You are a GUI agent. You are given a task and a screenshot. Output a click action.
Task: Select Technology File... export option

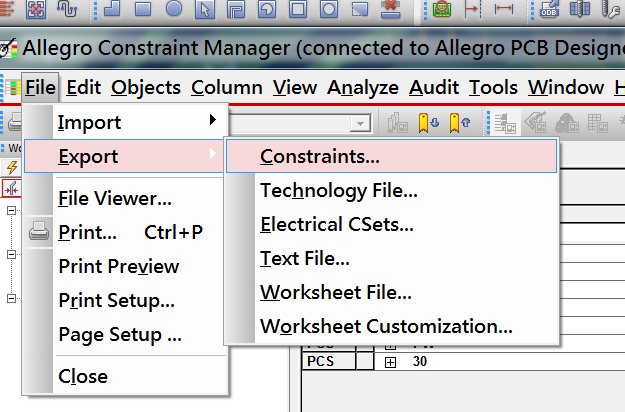339,190
